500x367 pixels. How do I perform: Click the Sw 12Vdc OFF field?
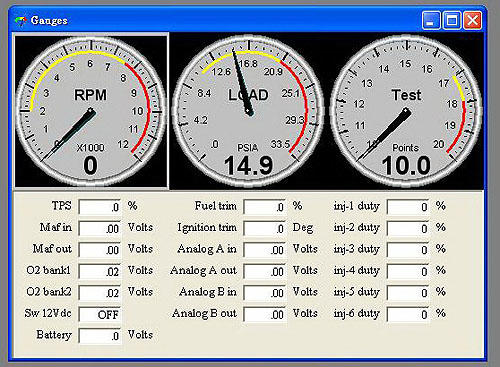(x=100, y=314)
